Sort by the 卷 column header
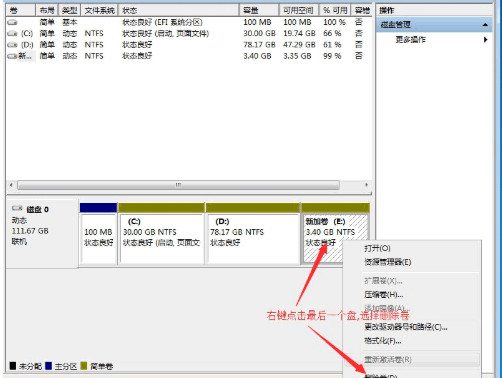The image size is (502, 378). pyautogui.click(x=21, y=11)
